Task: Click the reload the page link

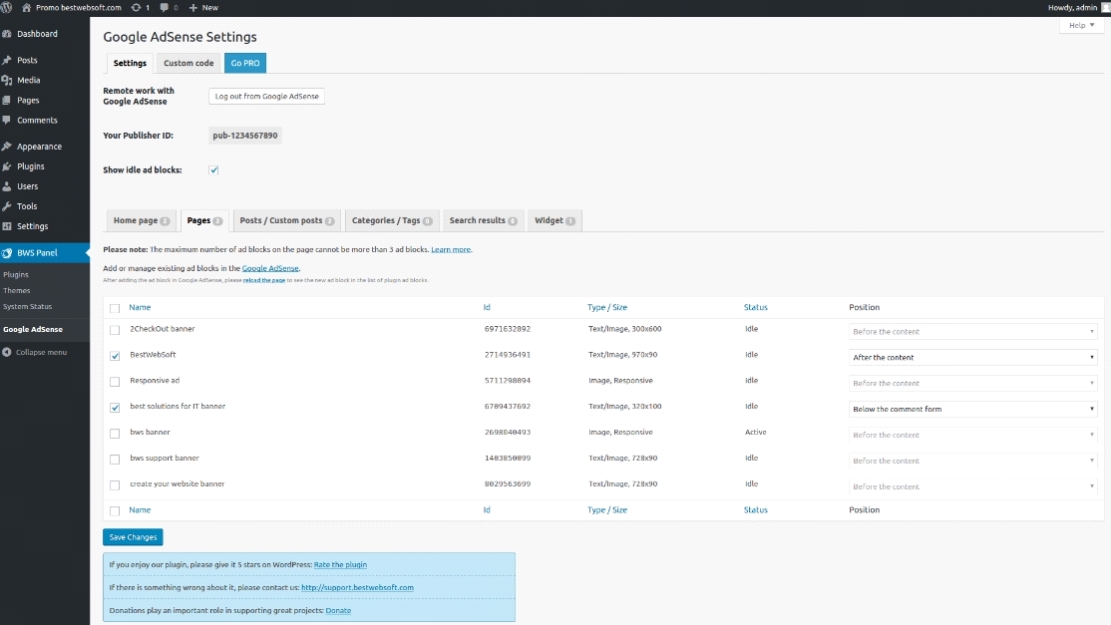Action: (x=264, y=280)
